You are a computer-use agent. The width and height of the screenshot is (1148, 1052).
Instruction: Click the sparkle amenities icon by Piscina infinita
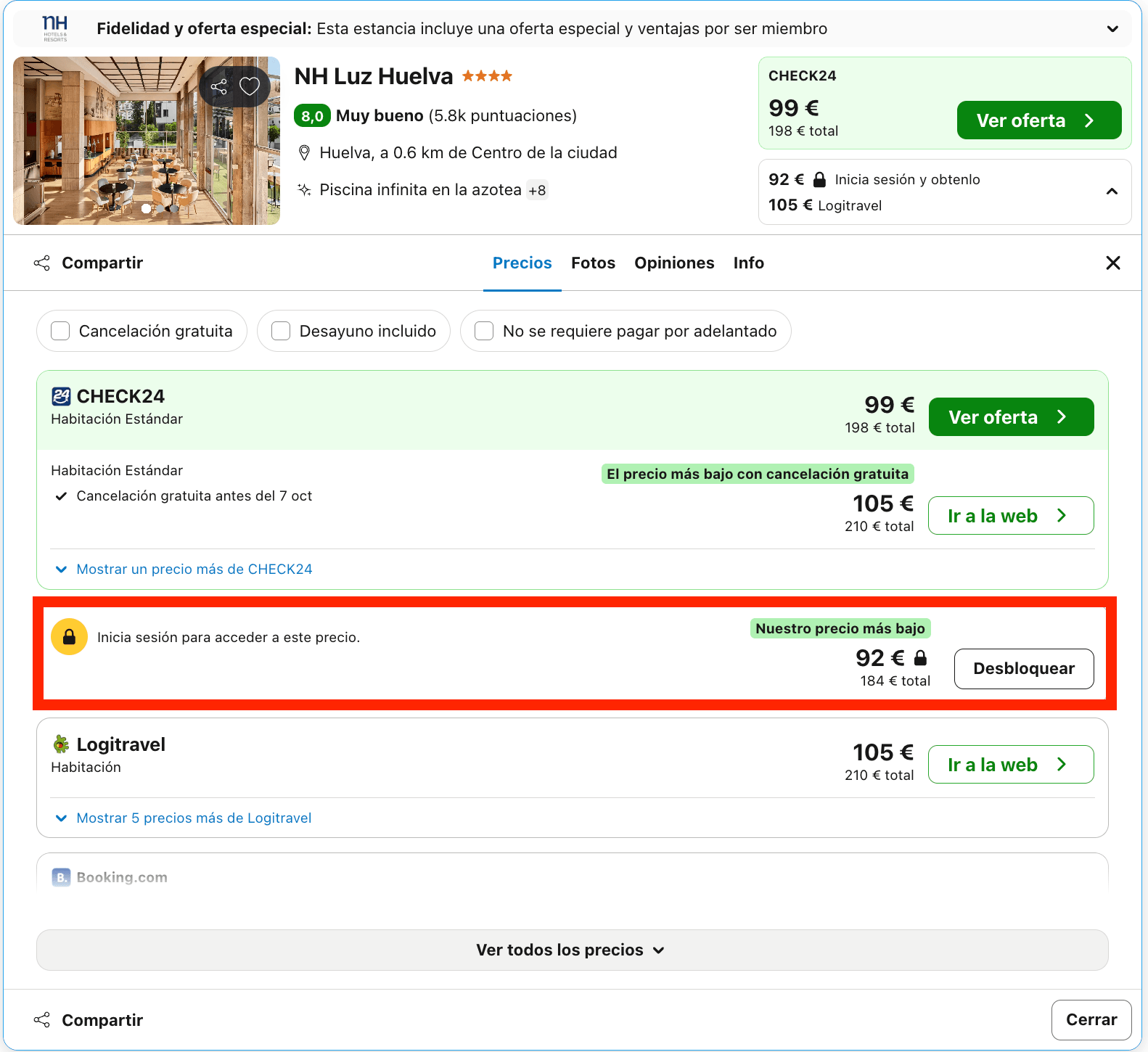tap(304, 190)
